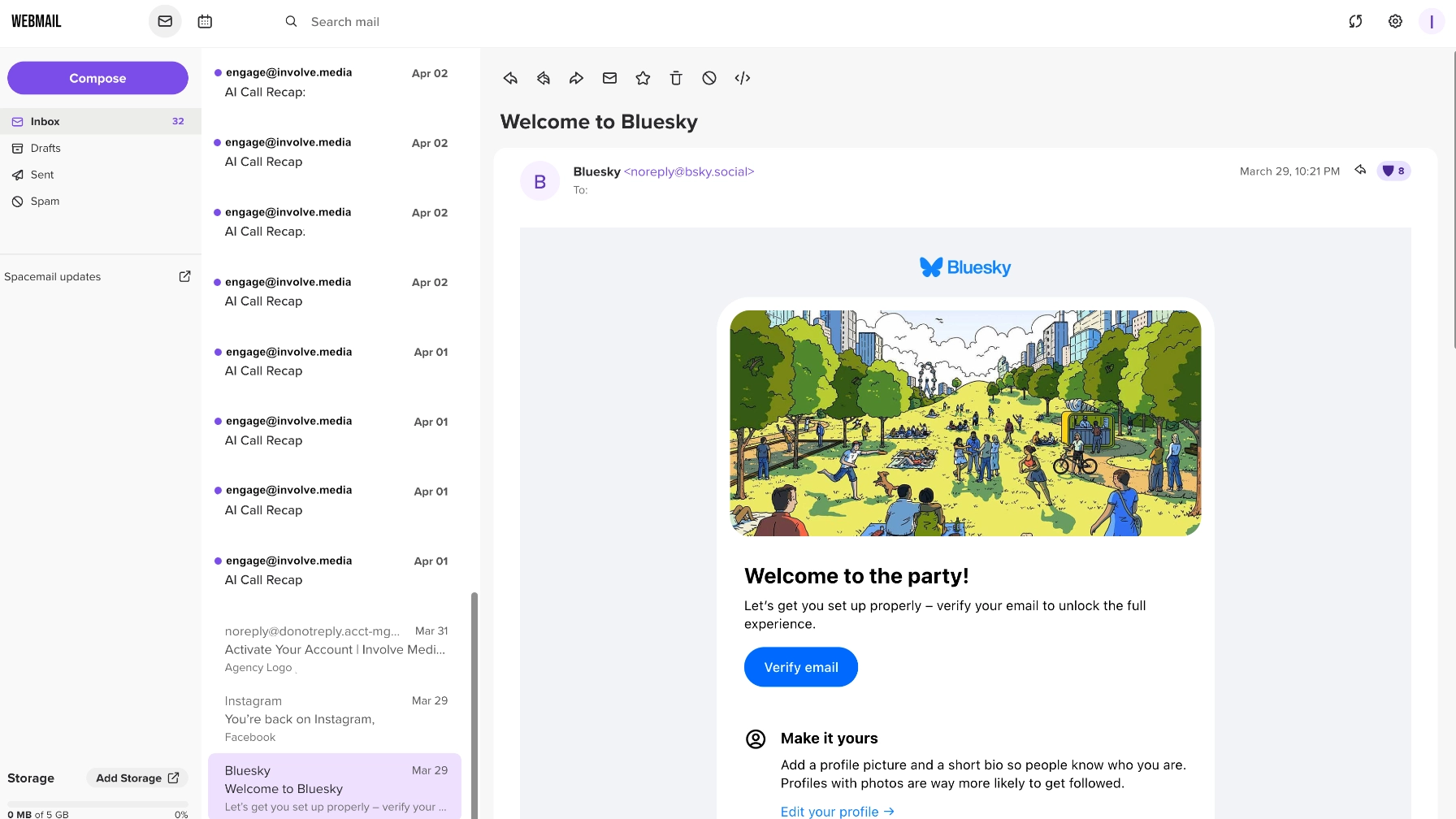Click the WEBMAIL logo

coord(37,21)
